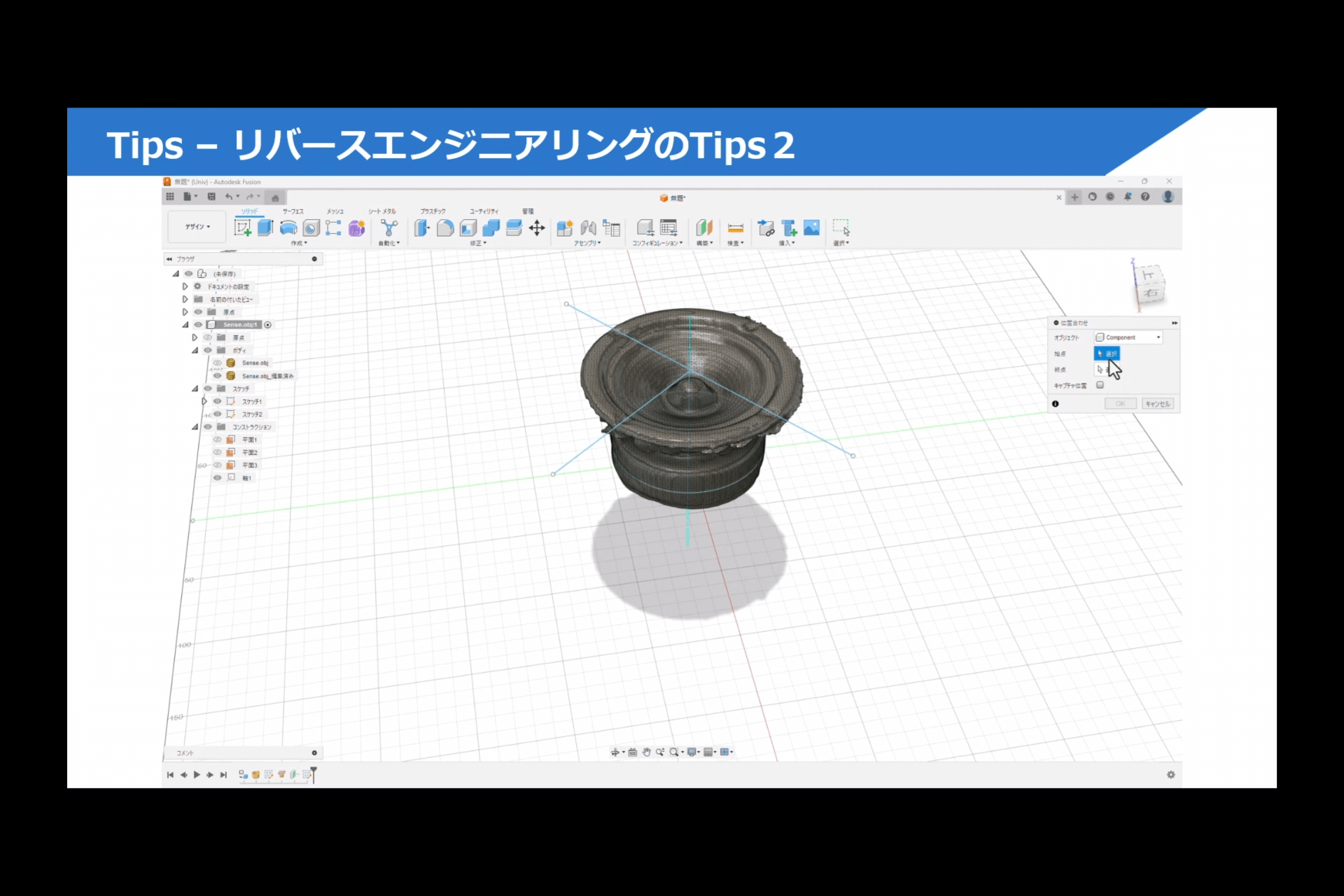The width and height of the screenshot is (1344, 896).
Task: Click the Construct plane icon
Action: point(704,227)
